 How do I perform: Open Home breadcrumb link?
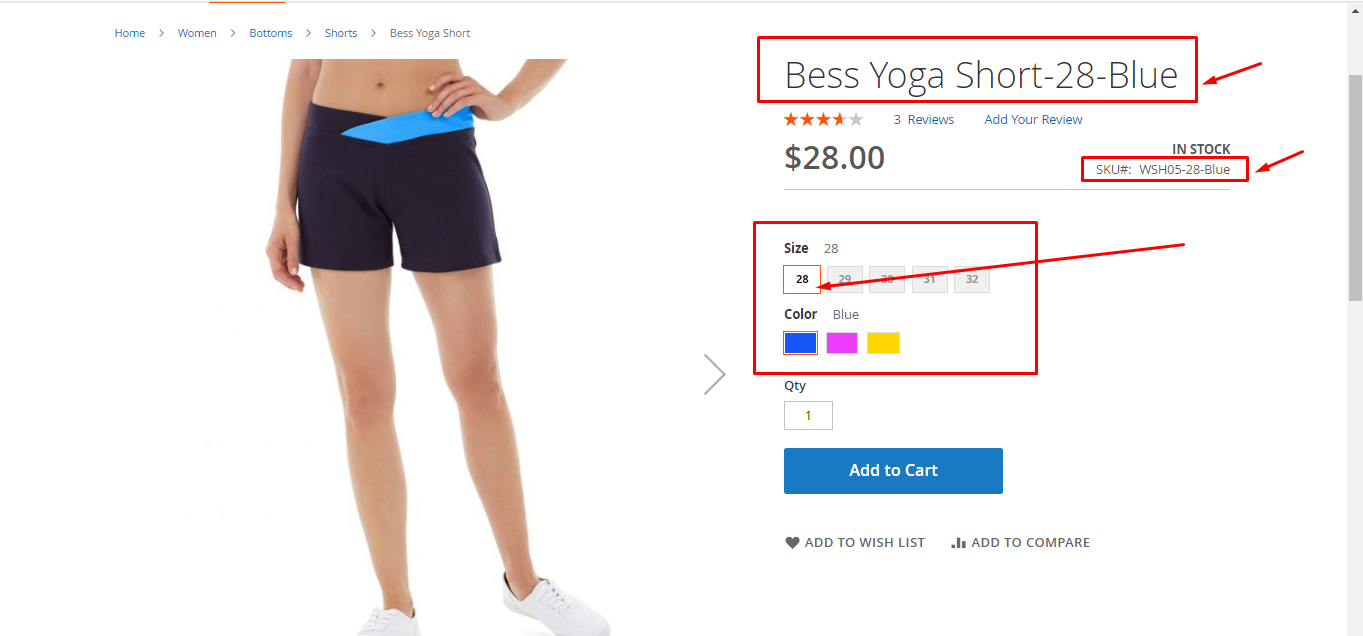130,33
